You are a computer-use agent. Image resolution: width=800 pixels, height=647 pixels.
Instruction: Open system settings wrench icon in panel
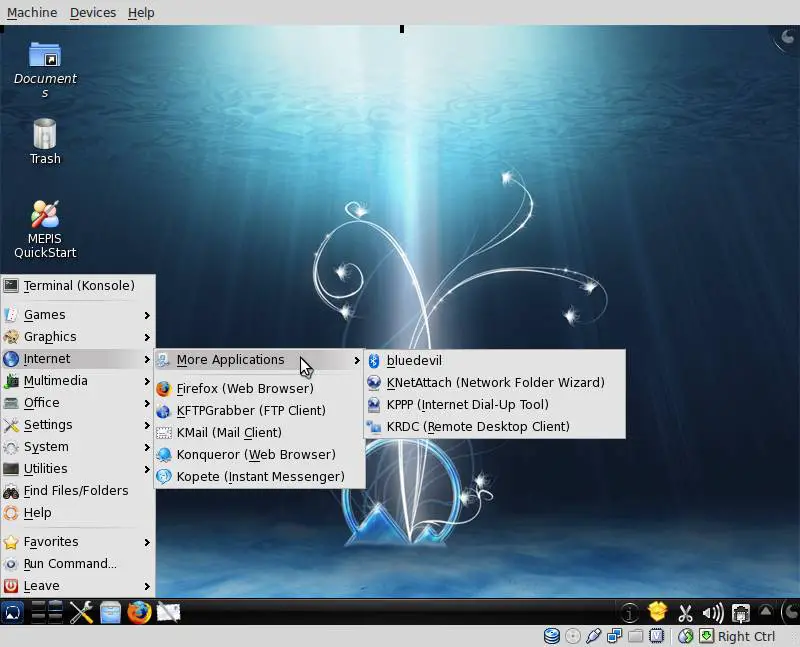pyautogui.click(x=81, y=612)
